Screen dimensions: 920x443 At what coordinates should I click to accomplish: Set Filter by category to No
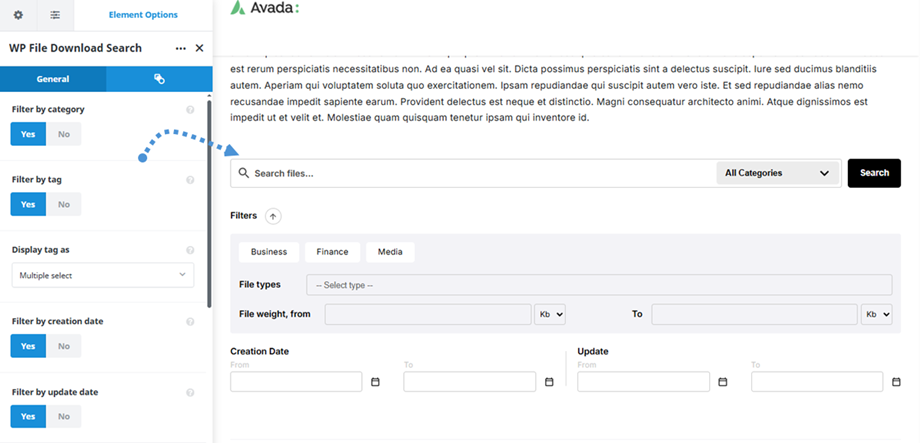pos(63,134)
